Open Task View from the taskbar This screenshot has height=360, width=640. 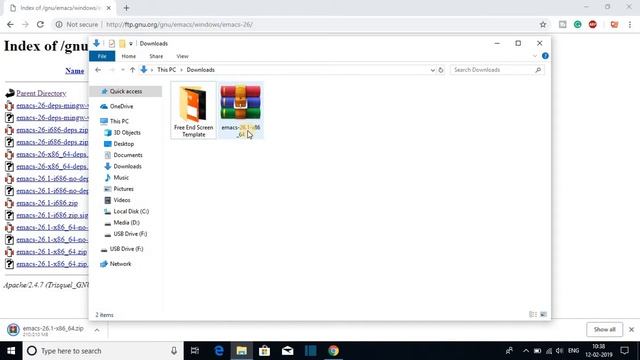pyautogui.click(x=195, y=351)
